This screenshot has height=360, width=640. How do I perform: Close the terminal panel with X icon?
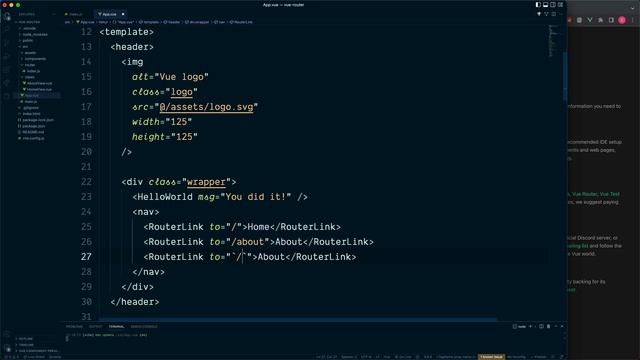pos(562,327)
